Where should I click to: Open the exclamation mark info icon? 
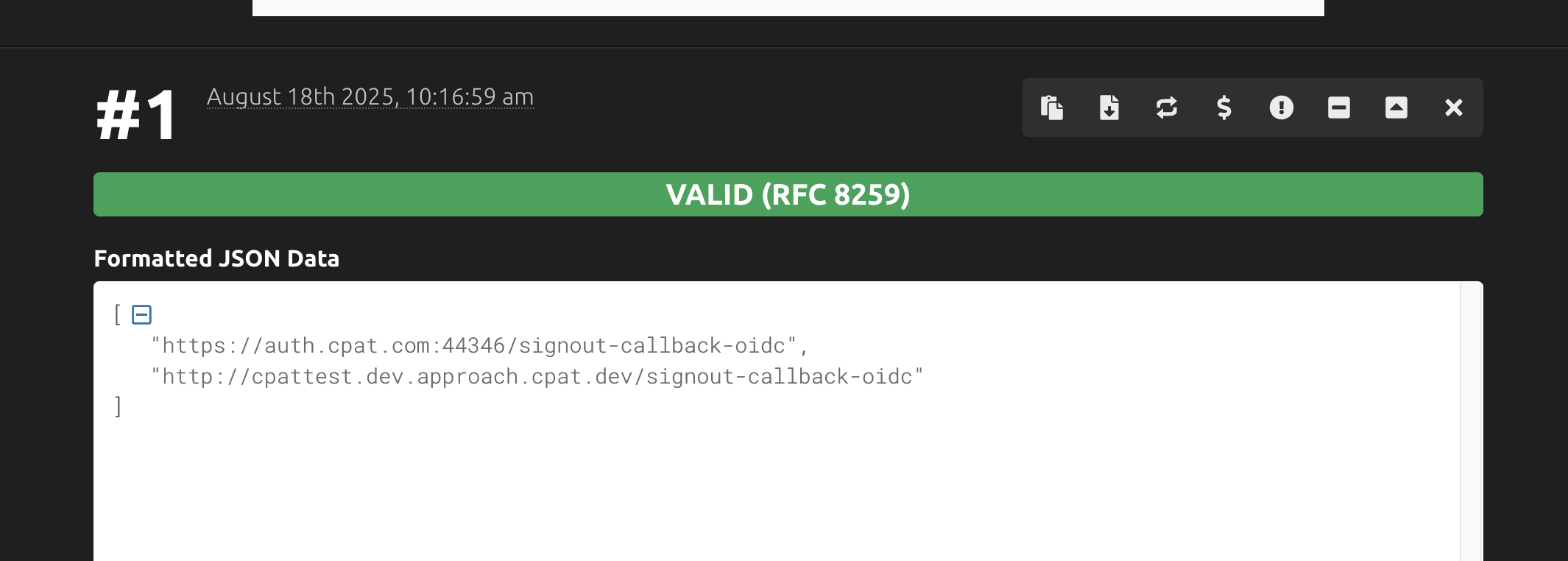coord(1282,107)
